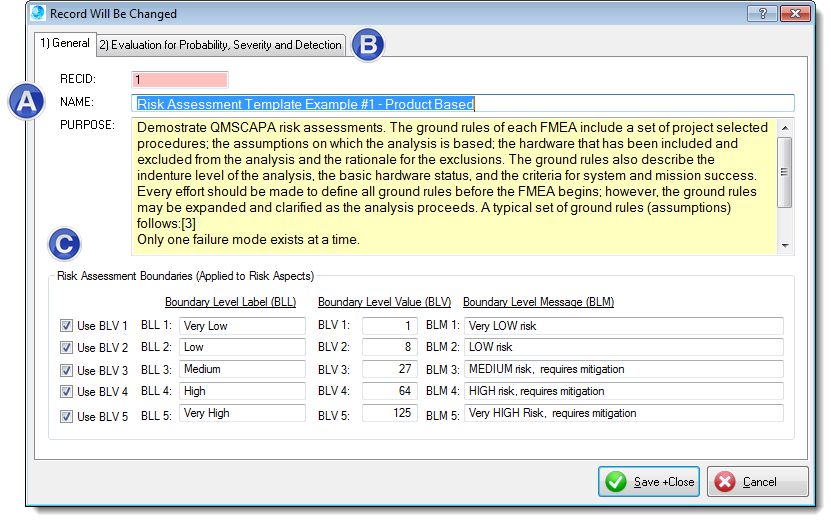Click the green checkmark Save icon
This screenshot has width=831, height=522.
[x=617, y=482]
